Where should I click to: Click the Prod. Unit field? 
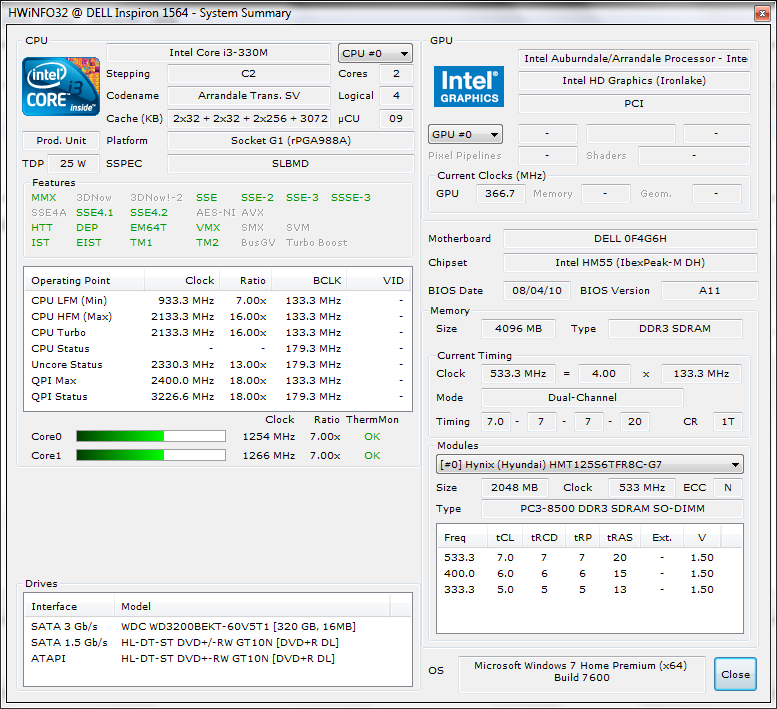click(61, 141)
